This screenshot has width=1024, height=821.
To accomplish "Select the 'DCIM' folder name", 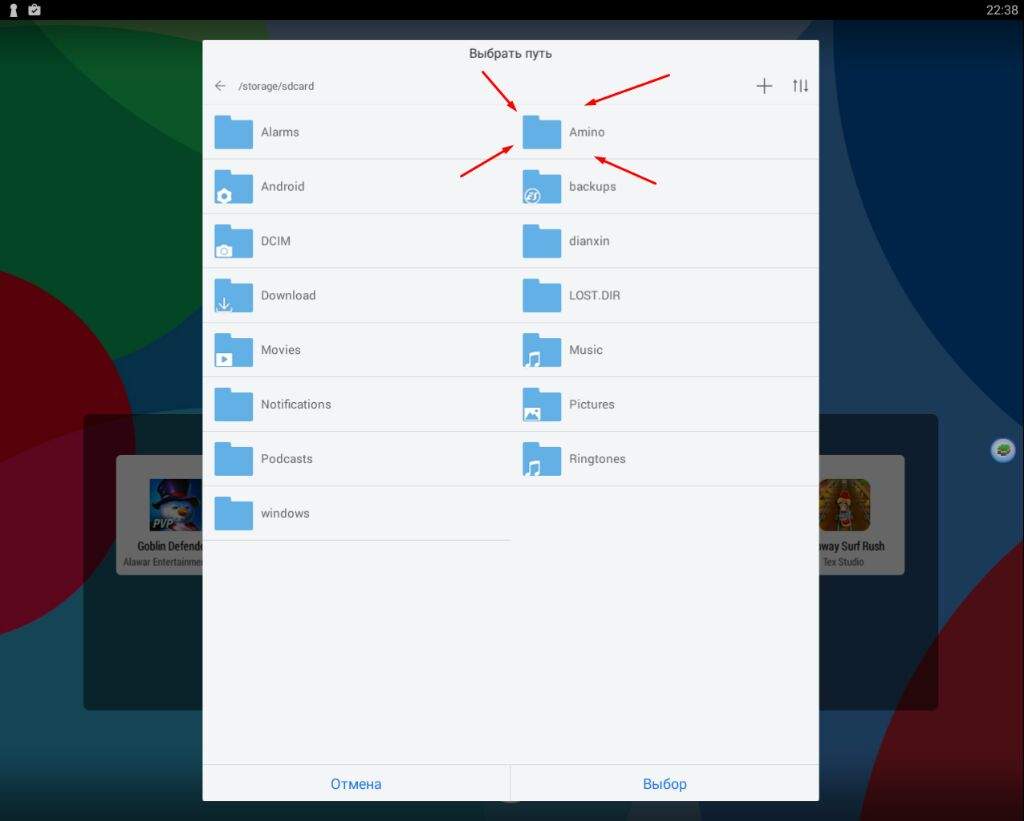I will coord(276,241).
